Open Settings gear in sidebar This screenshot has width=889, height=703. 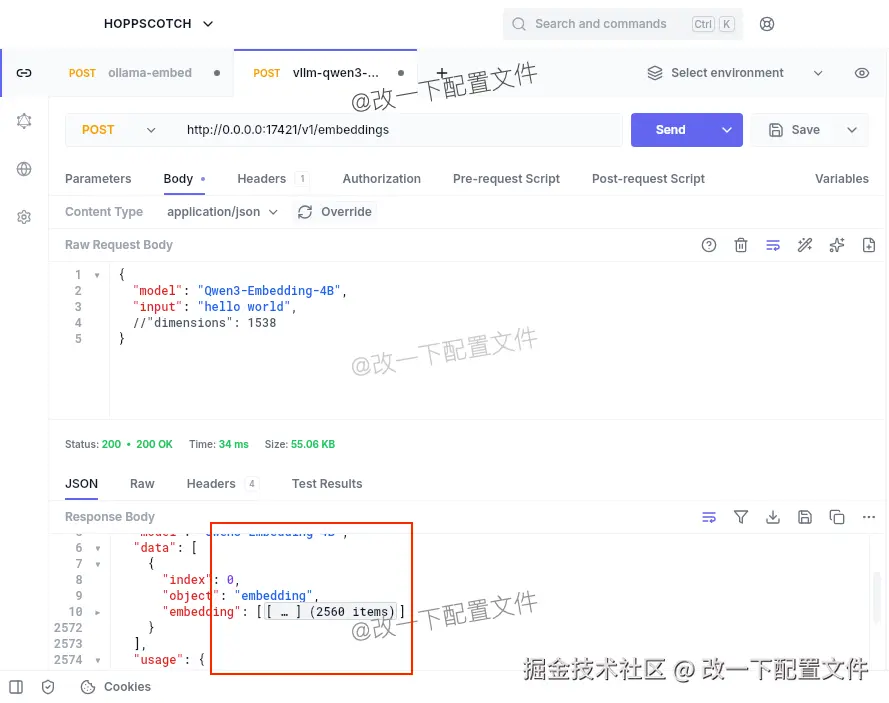24,217
